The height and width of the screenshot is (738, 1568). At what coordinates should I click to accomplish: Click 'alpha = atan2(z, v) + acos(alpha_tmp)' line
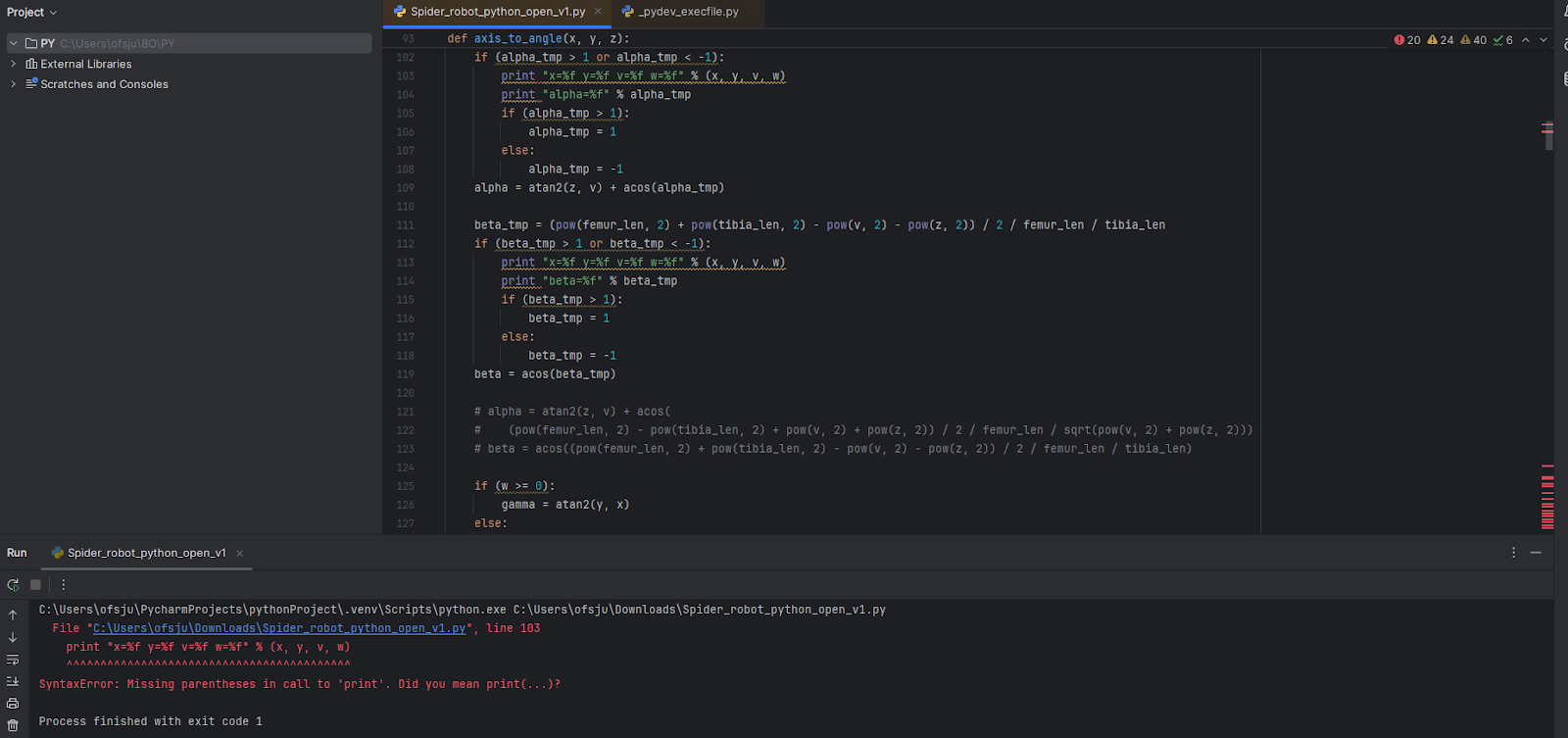click(599, 187)
